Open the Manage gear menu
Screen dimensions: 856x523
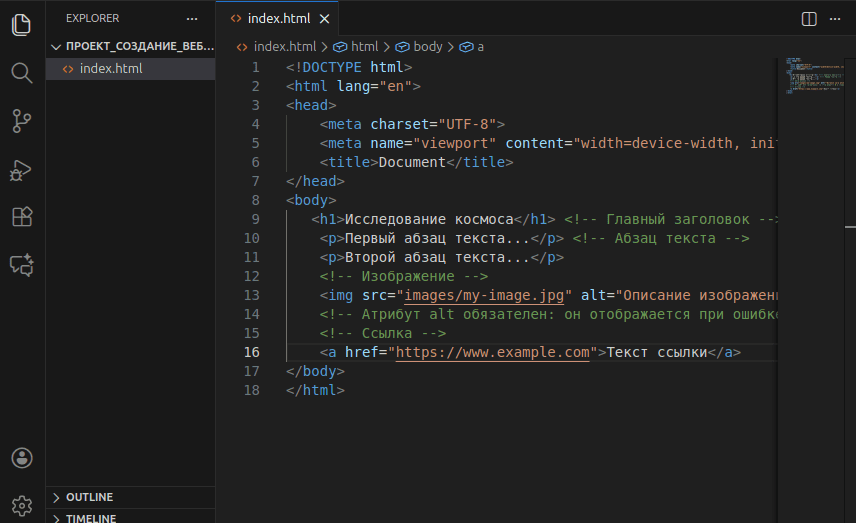(x=22, y=503)
